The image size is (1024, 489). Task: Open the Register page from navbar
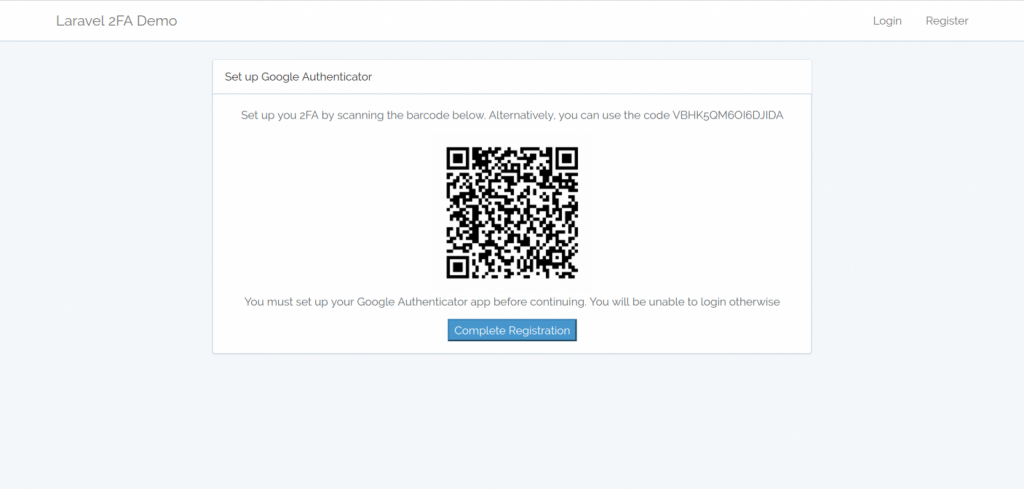coord(946,21)
